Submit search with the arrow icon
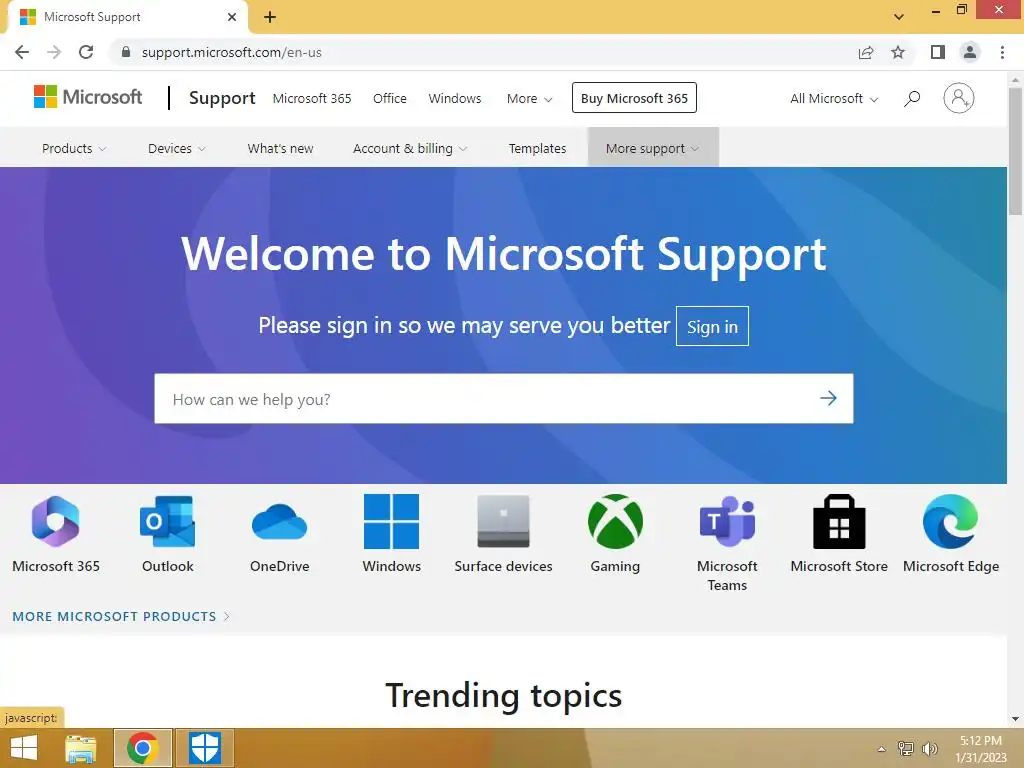 pos(828,398)
